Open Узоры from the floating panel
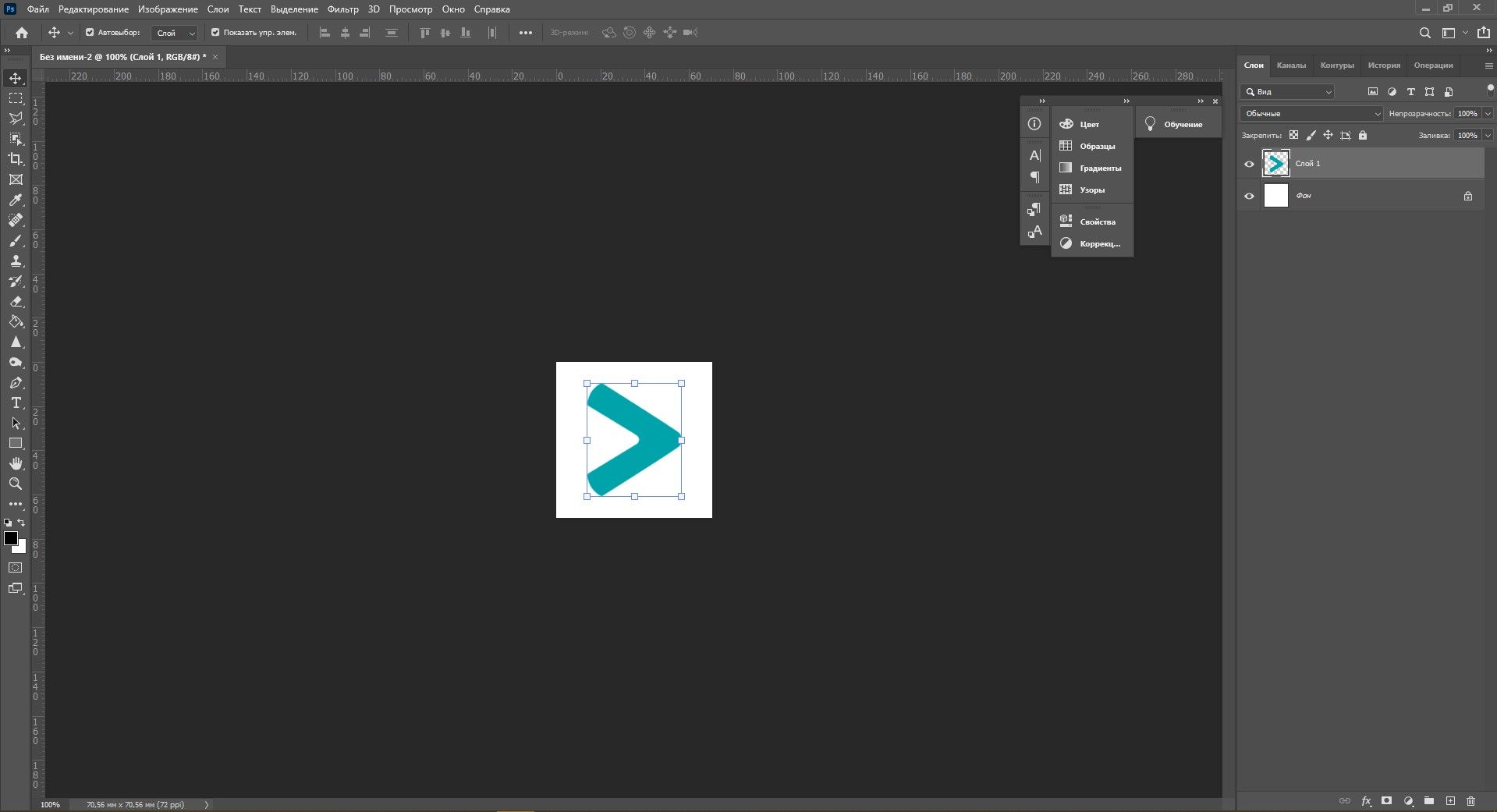Image resolution: width=1497 pixels, height=812 pixels. coord(1091,190)
